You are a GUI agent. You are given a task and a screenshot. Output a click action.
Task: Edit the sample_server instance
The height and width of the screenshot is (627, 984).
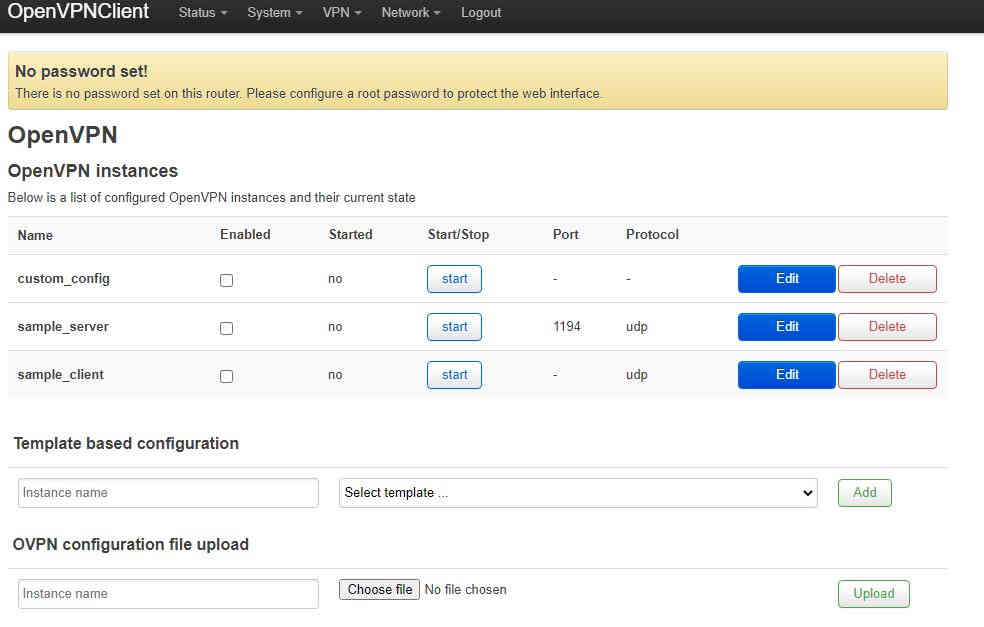point(786,327)
